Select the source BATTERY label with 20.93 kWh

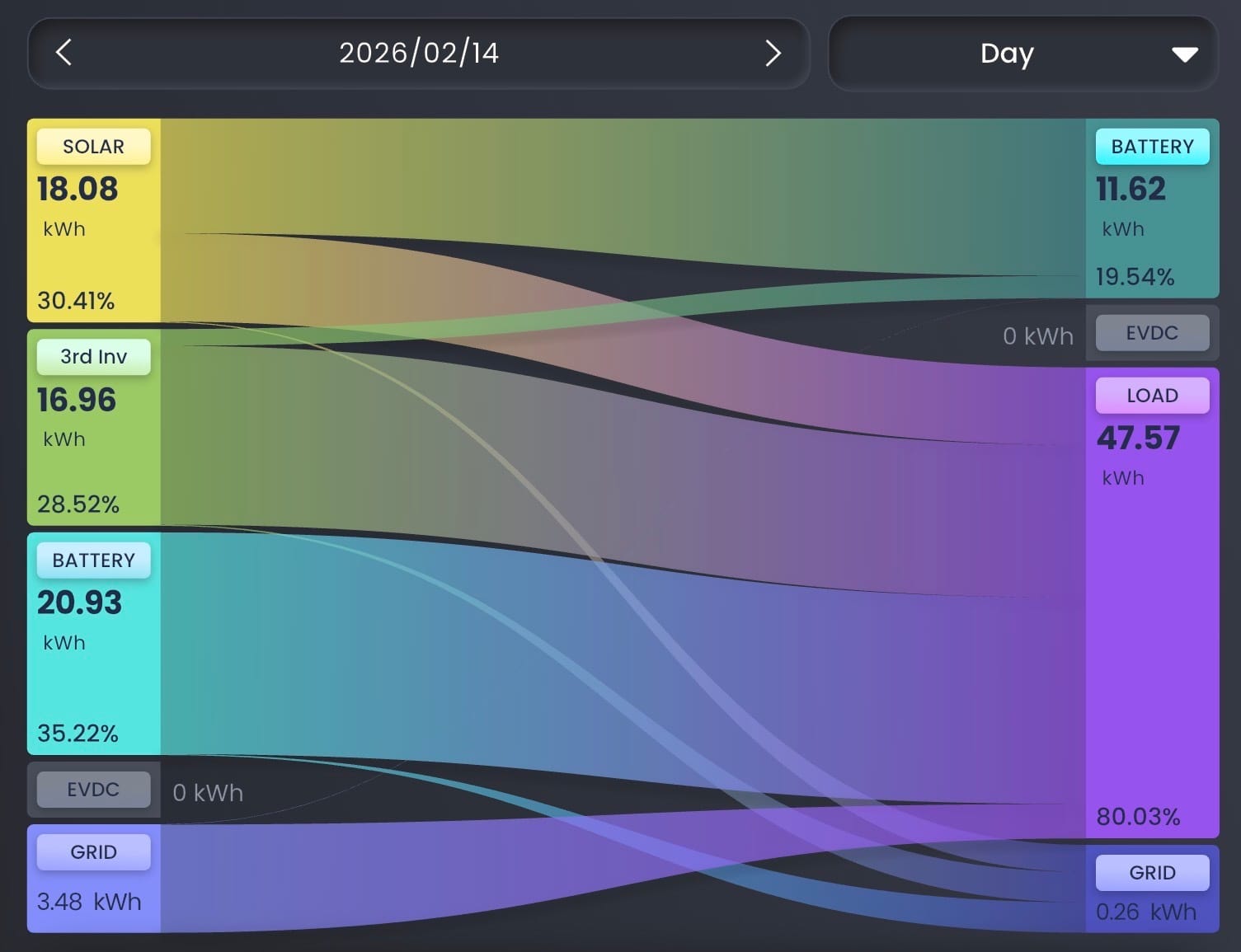(94, 560)
